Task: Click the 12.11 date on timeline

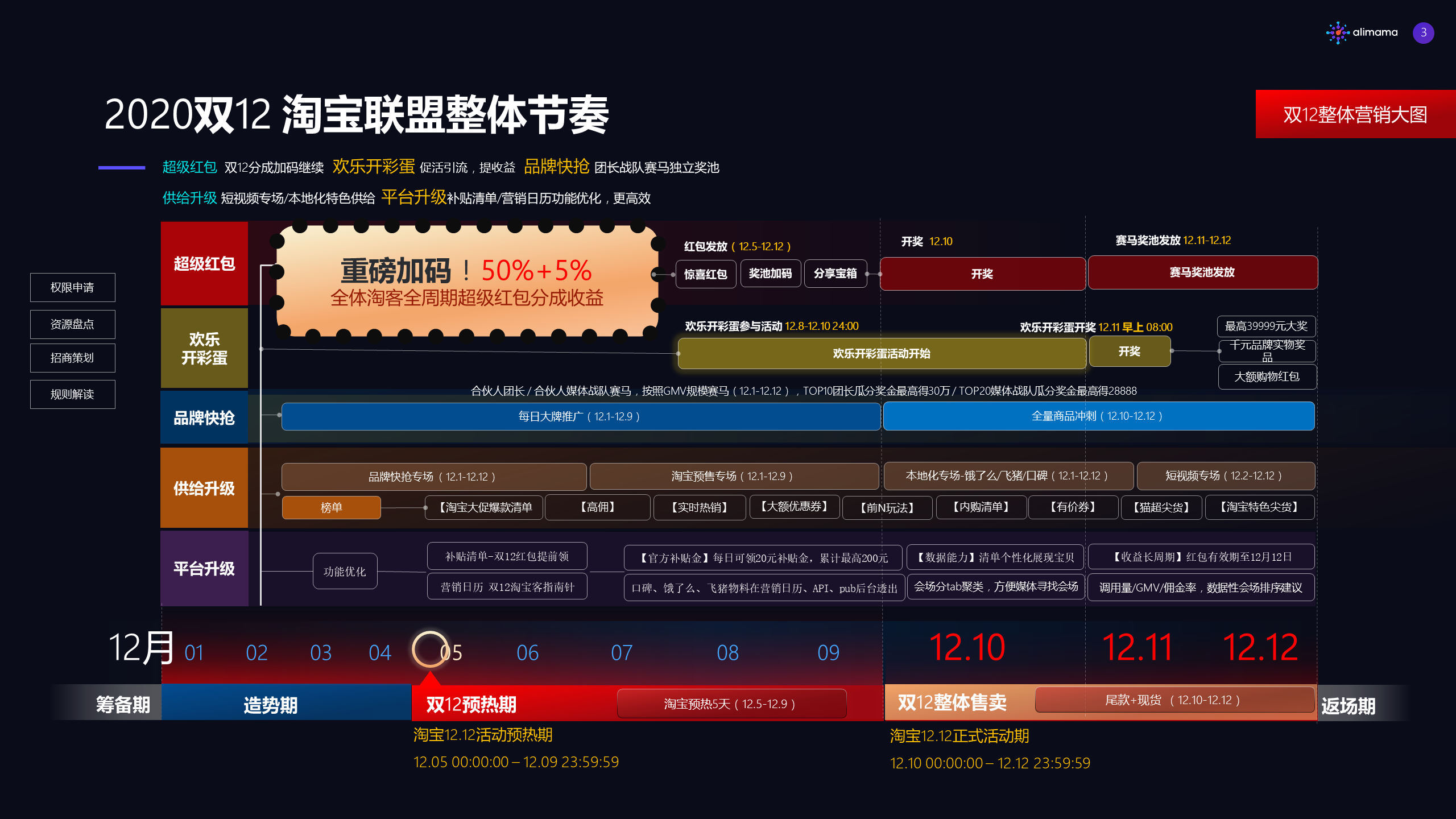Action: tap(1137, 647)
